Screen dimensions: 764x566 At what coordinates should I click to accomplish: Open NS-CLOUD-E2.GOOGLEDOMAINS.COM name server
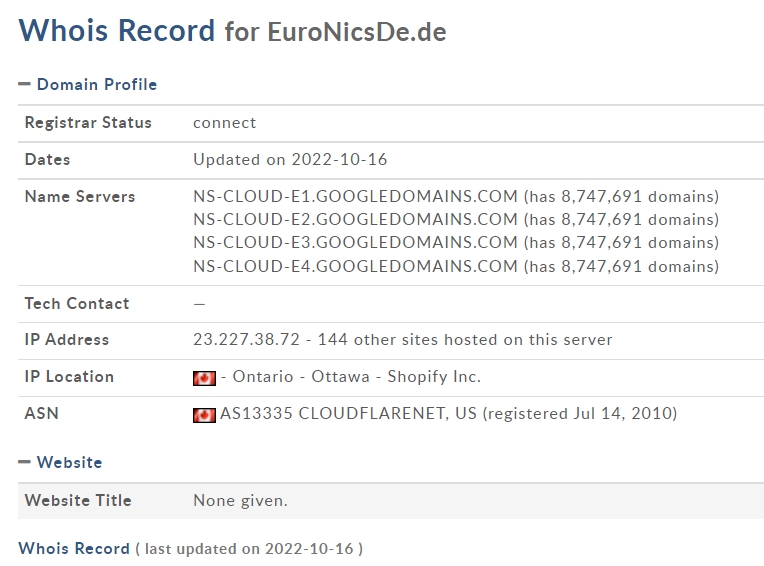[355, 220]
